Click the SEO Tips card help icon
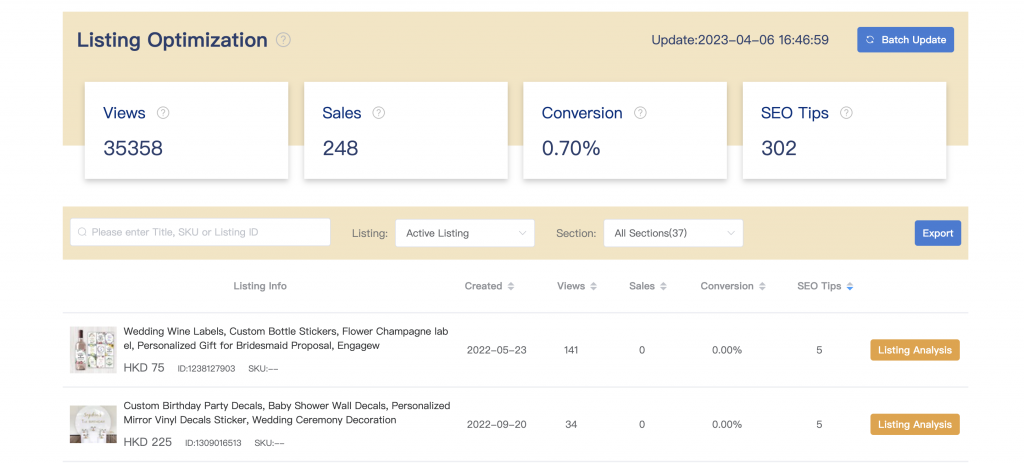 (x=846, y=113)
